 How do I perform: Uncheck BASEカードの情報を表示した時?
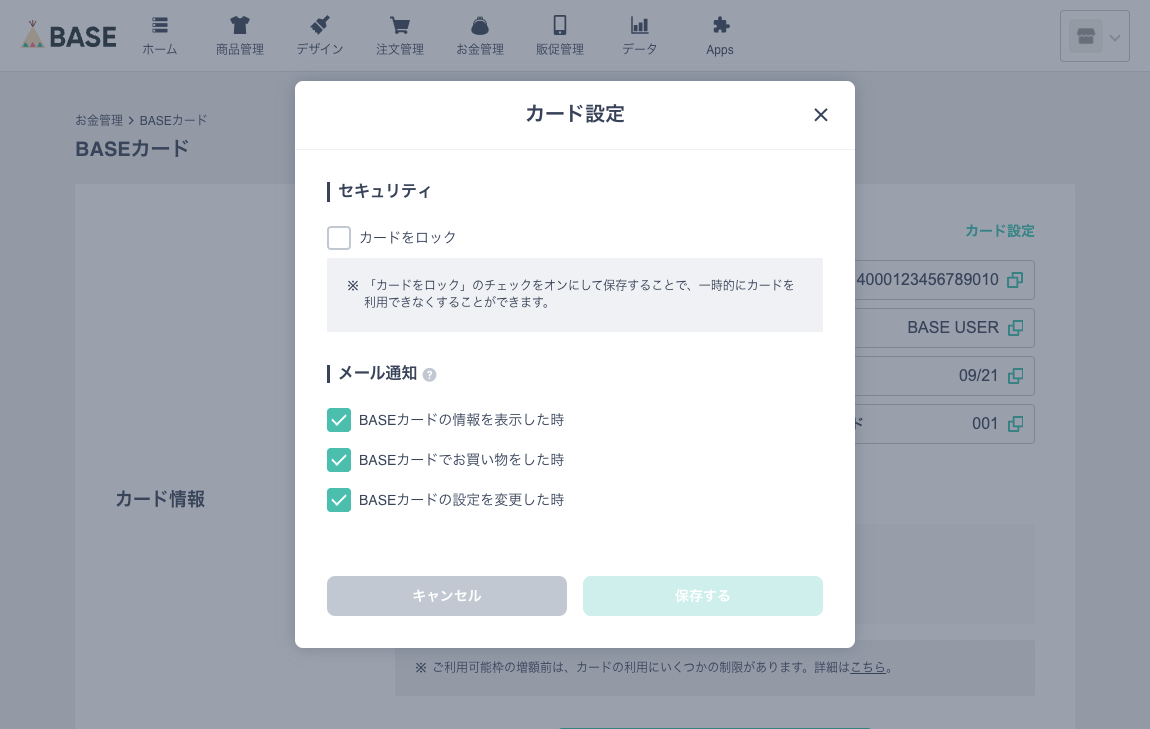[x=339, y=420]
